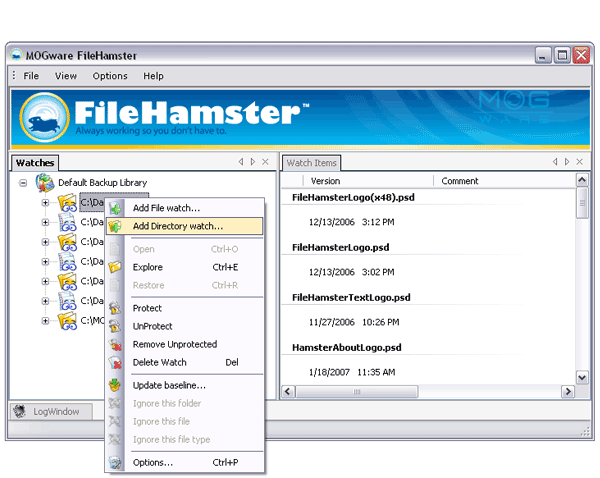Click the Protect lock icon
Image resolution: width=600 pixels, height=478 pixels.
(115, 308)
